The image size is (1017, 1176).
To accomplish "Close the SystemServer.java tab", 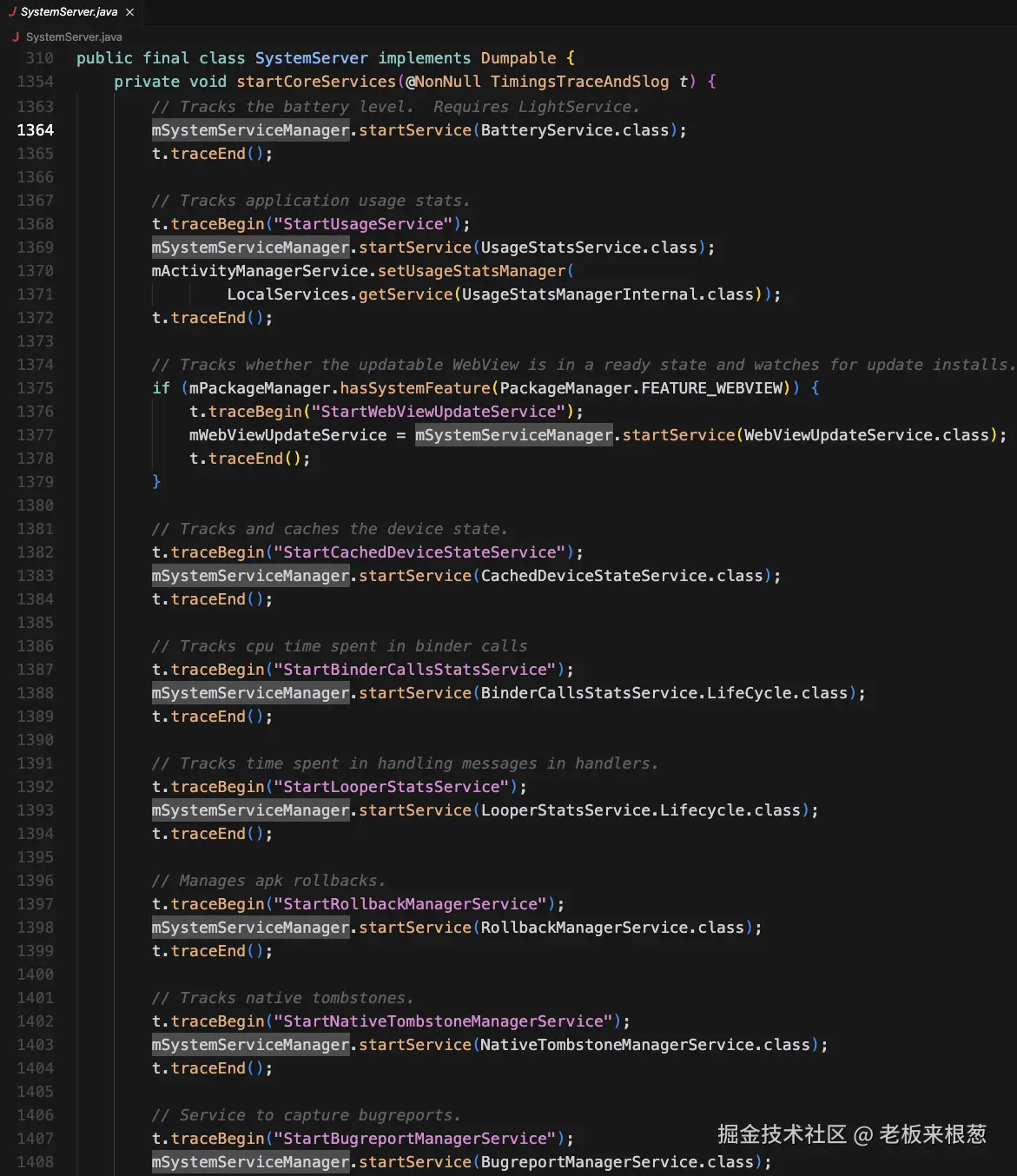I will [129, 12].
